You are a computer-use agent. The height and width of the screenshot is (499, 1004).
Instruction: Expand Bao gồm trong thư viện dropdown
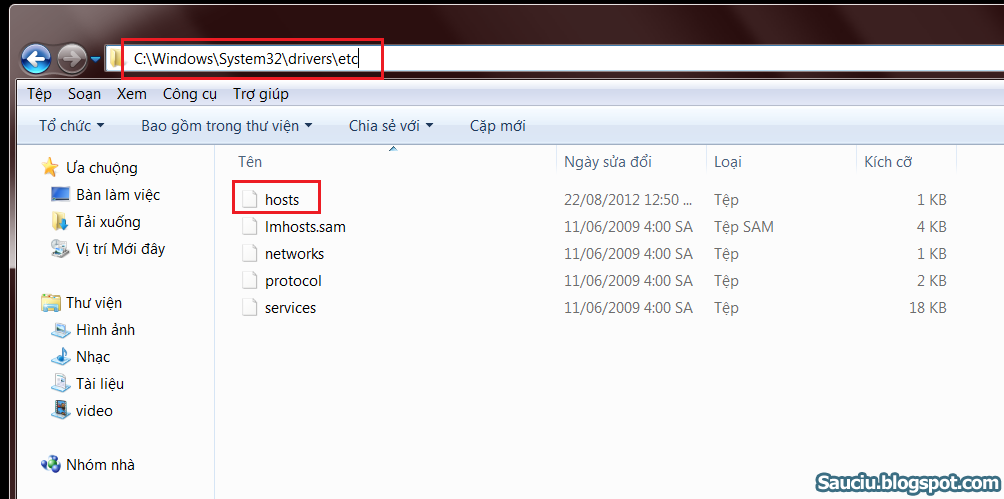(227, 126)
